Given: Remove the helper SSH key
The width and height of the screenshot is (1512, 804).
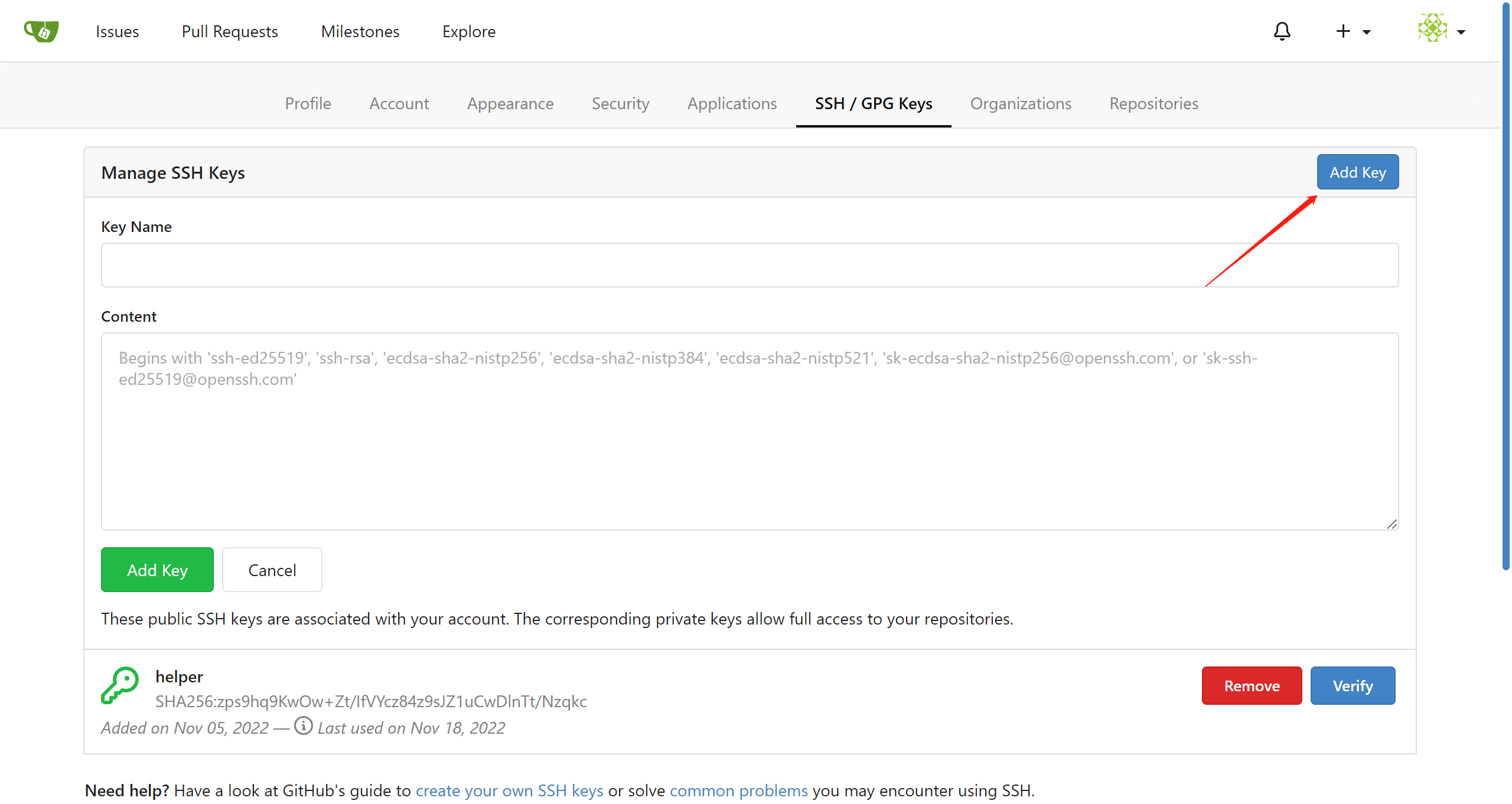Looking at the screenshot, I should 1252,685.
